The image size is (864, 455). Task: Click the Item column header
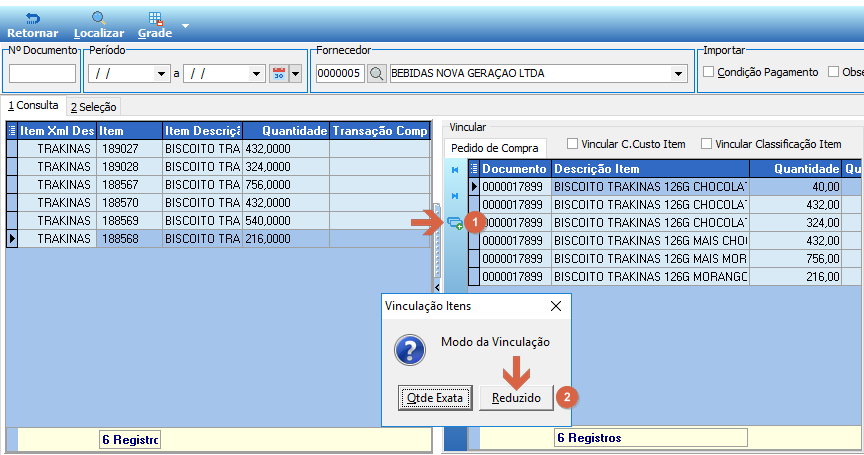[129, 131]
